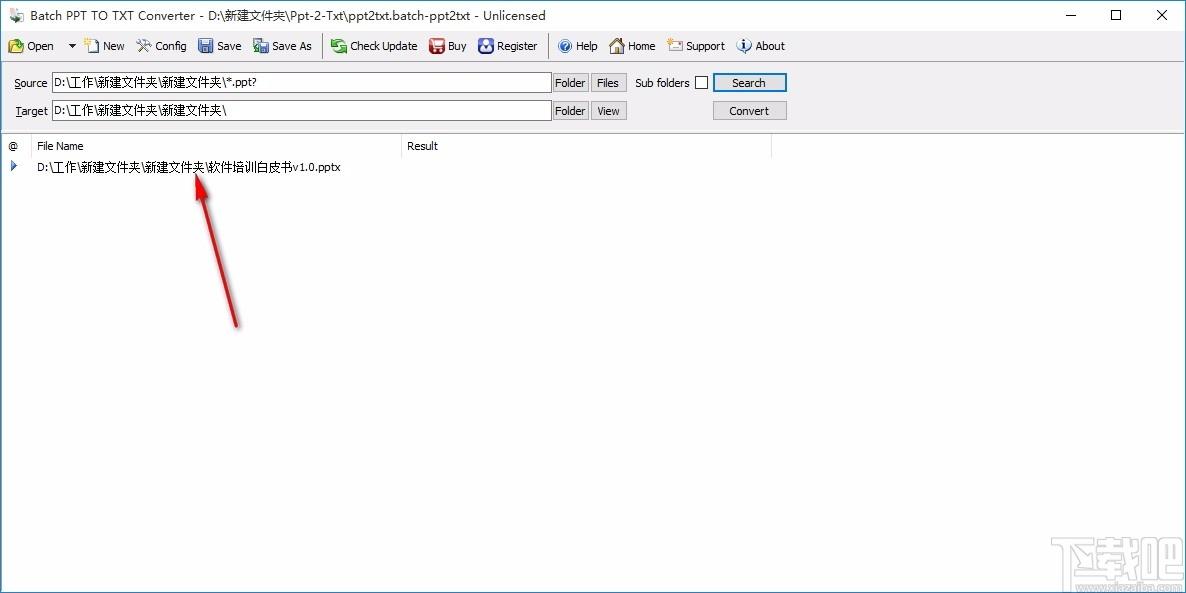Click the row indicator arrow for the pptx file
Screen dimensions: 1186x593
point(14,166)
